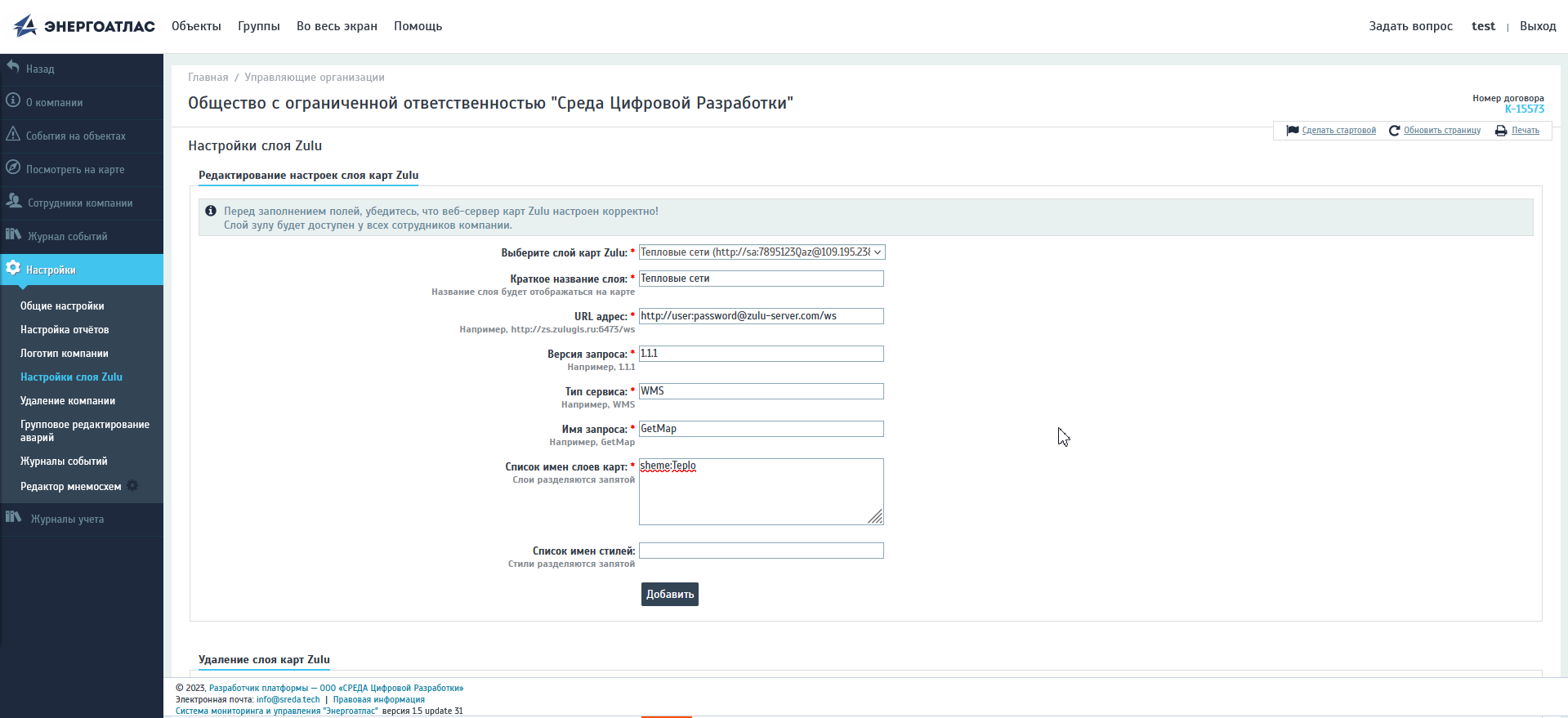Click the back arrow icon in sidebar
The image size is (1568, 718).
point(13,67)
